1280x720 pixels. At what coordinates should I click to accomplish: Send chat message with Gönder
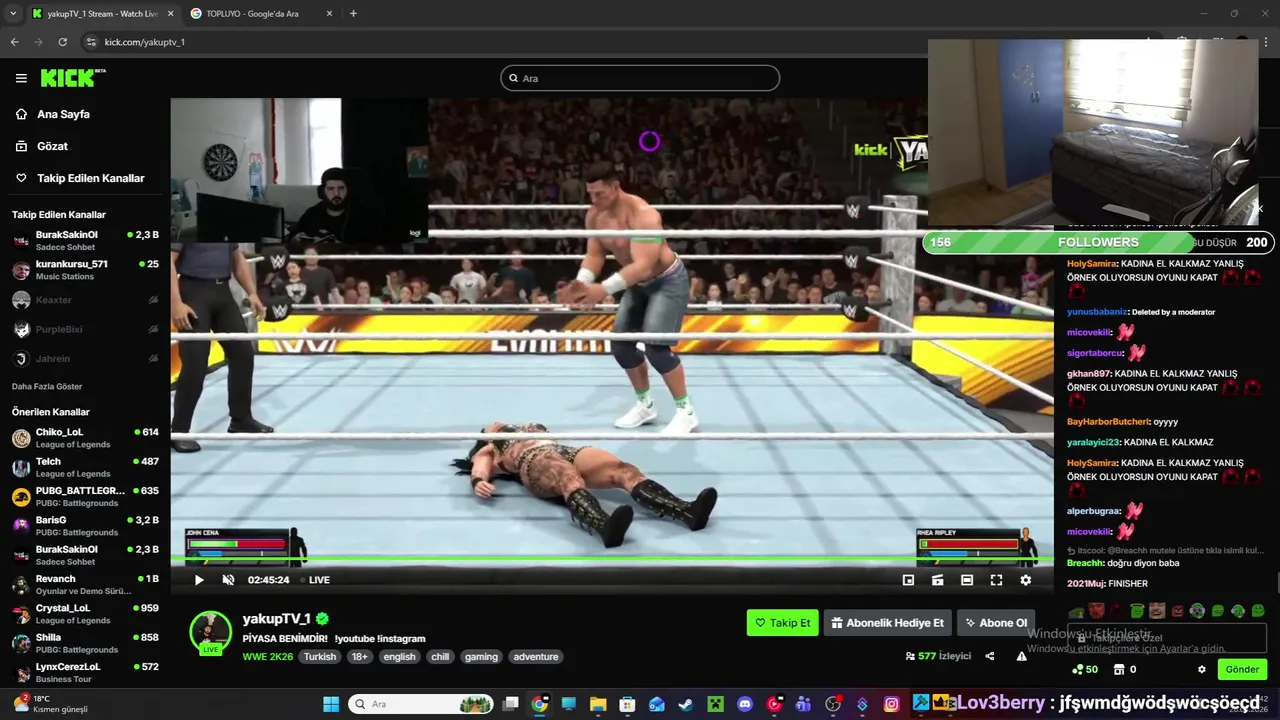point(1242,669)
